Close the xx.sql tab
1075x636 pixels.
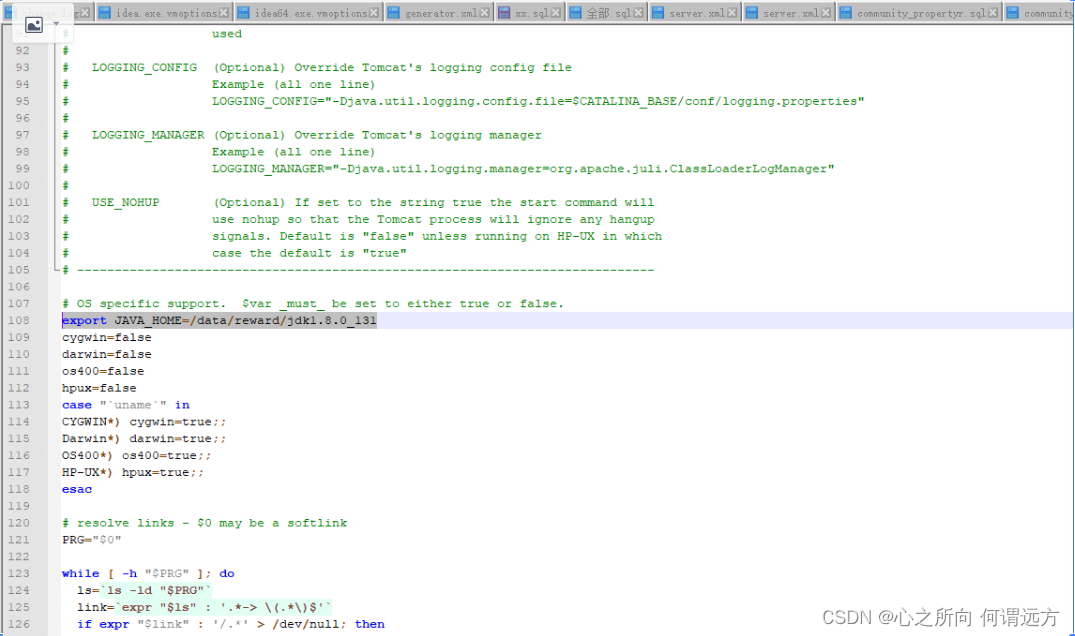pos(556,13)
